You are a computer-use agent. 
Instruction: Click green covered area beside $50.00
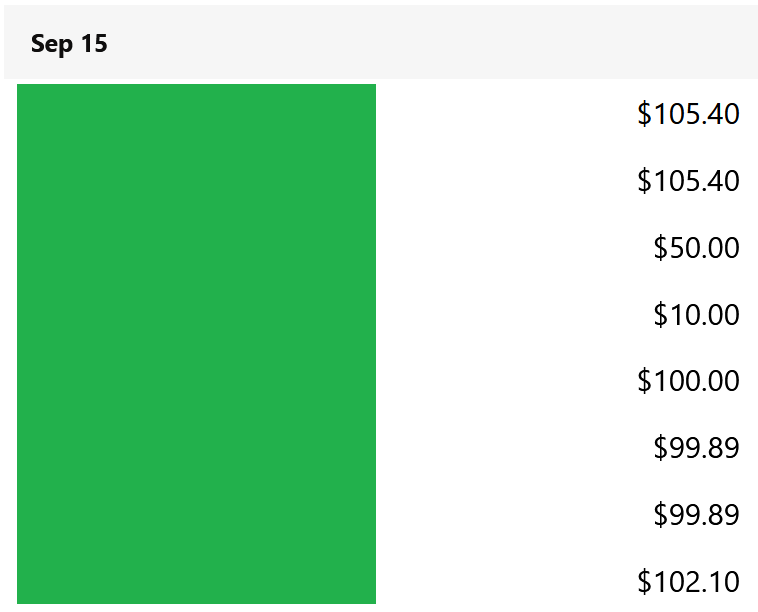tap(196, 248)
